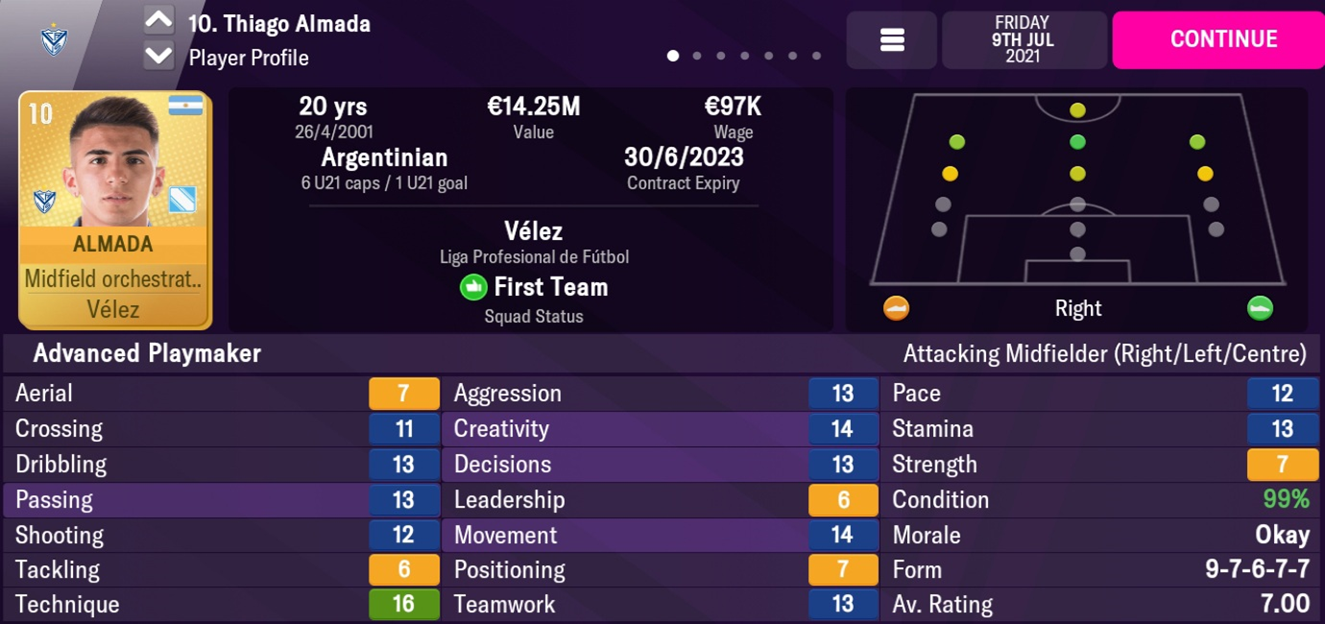Click the orange left foot icon
Image resolution: width=1325 pixels, height=624 pixels.
coord(896,308)
